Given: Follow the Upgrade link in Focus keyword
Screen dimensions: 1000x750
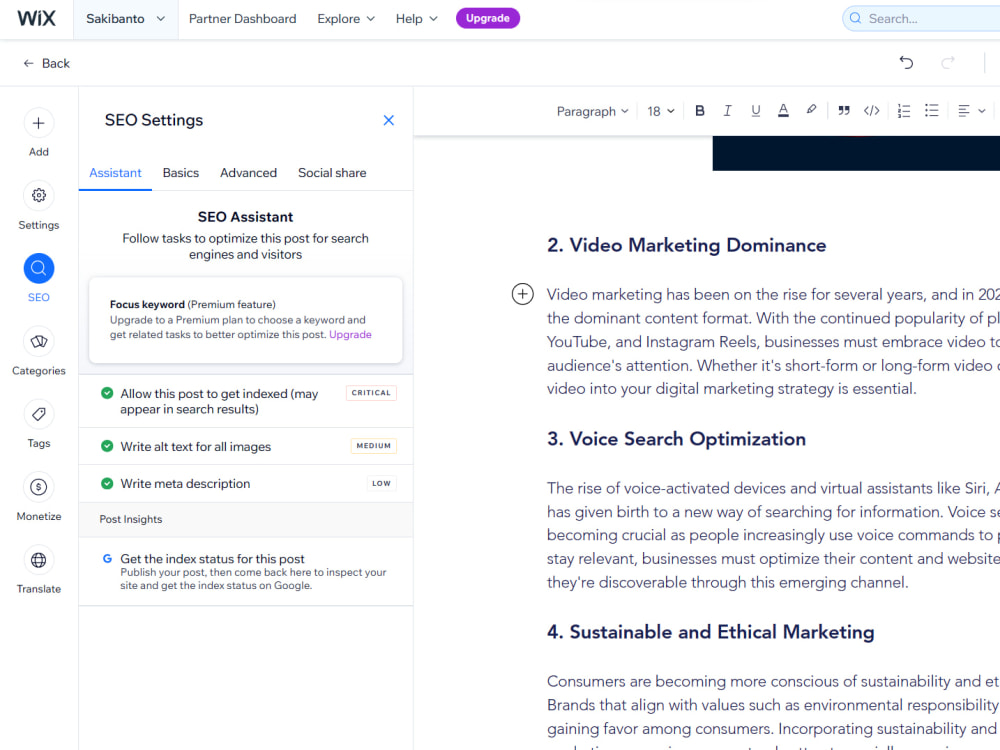Looking at the screenshot, I should [350, 335].
